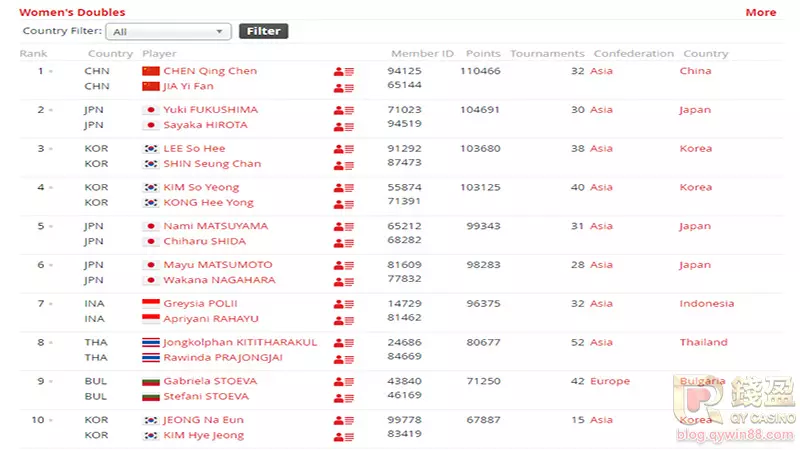Expand the arrow next to rank 5
800x450 pixels.
pos(51,227)
